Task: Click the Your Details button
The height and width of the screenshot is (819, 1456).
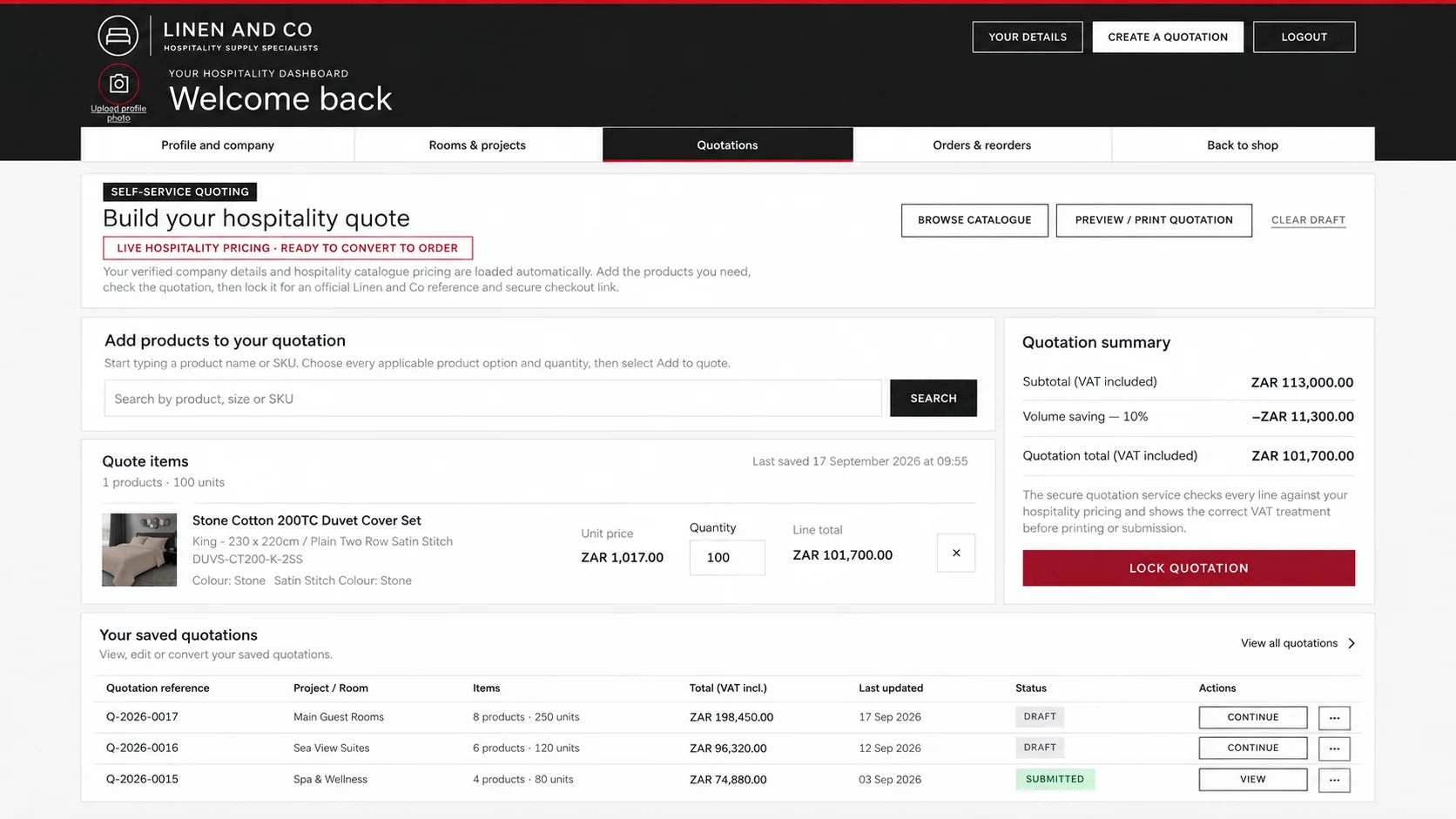Action: click(1028, 37)
